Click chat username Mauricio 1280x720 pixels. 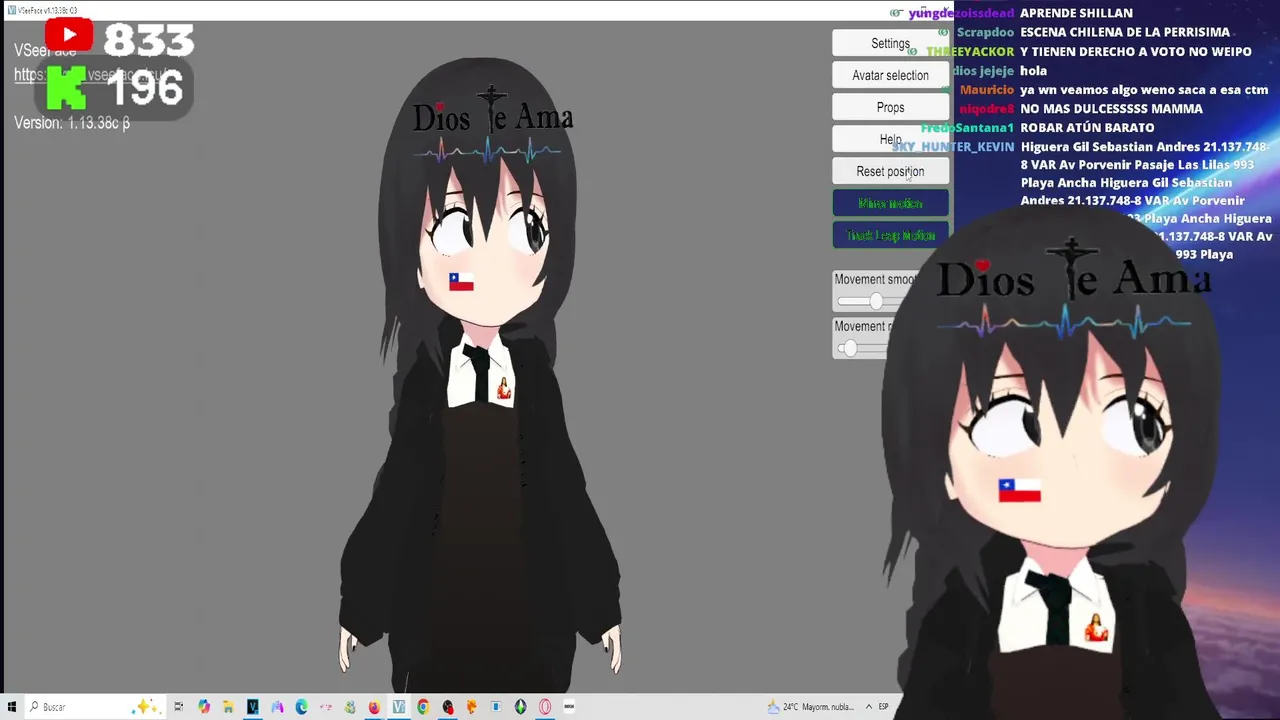987,90
